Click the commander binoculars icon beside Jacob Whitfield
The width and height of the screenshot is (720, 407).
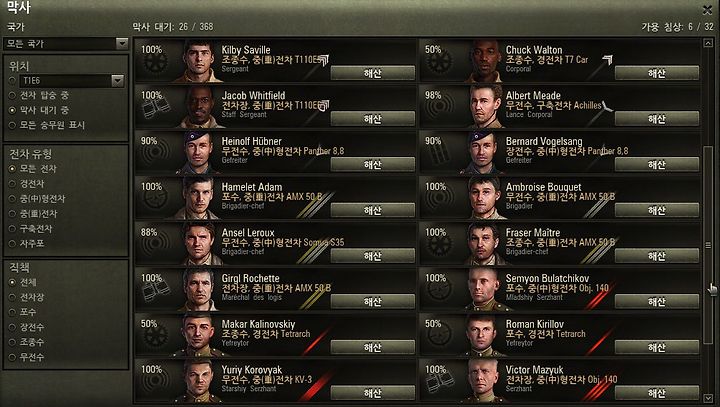tap(155, 109)
